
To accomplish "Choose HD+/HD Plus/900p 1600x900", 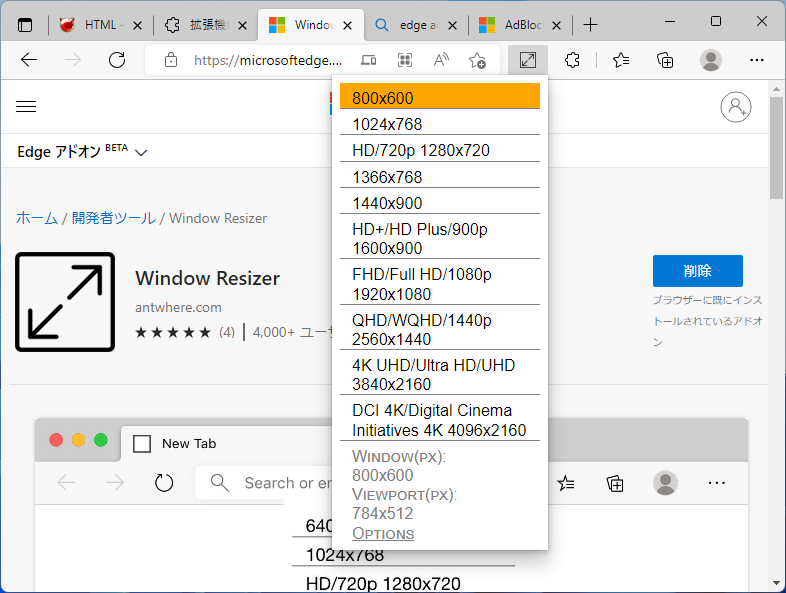I will (x=440, y=238).
